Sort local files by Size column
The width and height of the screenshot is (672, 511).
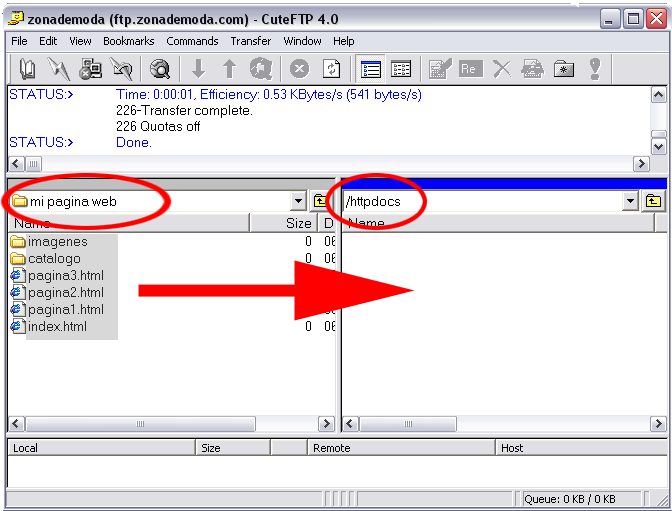point(297,224)
